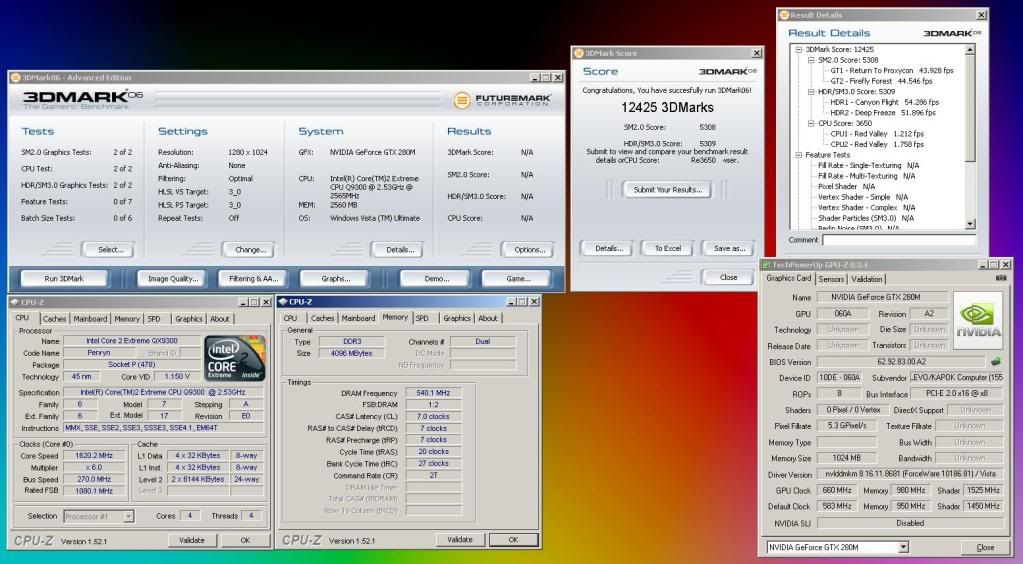1023x564 pixels.
Task: Switch to Sensors tab in GPU-Z
Action: pos(831,279)
